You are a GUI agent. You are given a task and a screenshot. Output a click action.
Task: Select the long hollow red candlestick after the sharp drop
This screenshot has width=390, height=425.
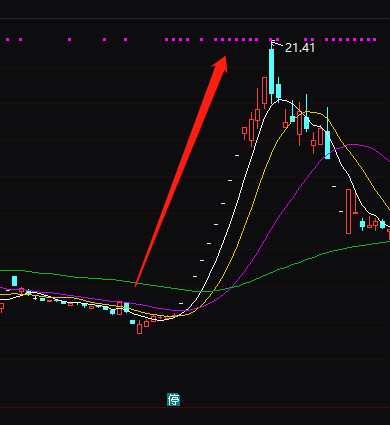click(349, 211)
